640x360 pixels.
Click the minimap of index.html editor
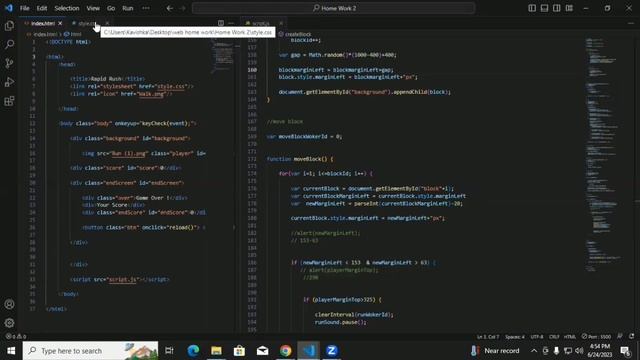pos(223,57)
